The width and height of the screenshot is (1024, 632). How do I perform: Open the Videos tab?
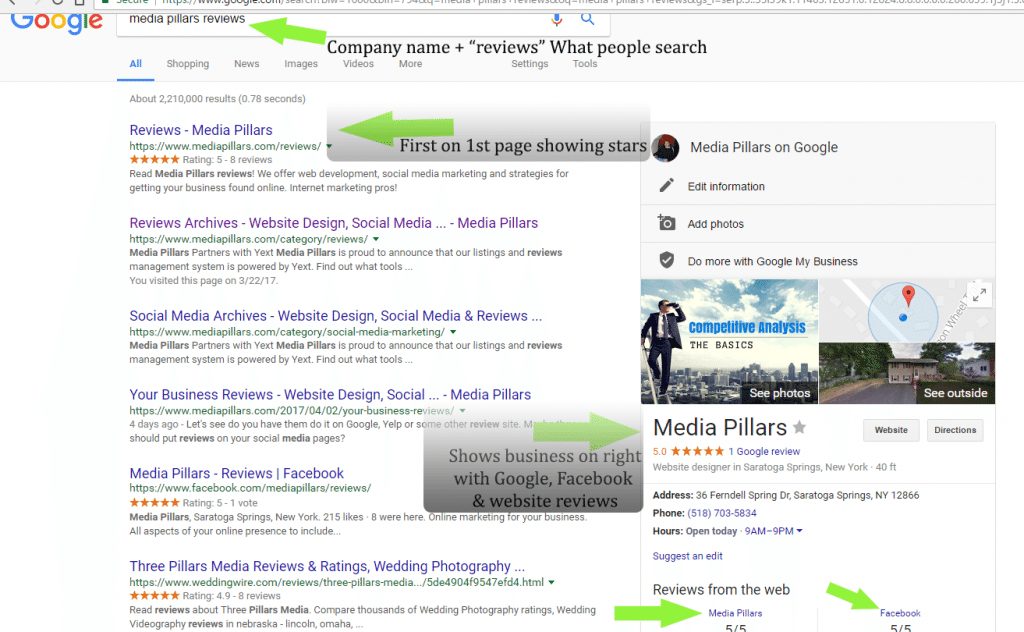358,64
